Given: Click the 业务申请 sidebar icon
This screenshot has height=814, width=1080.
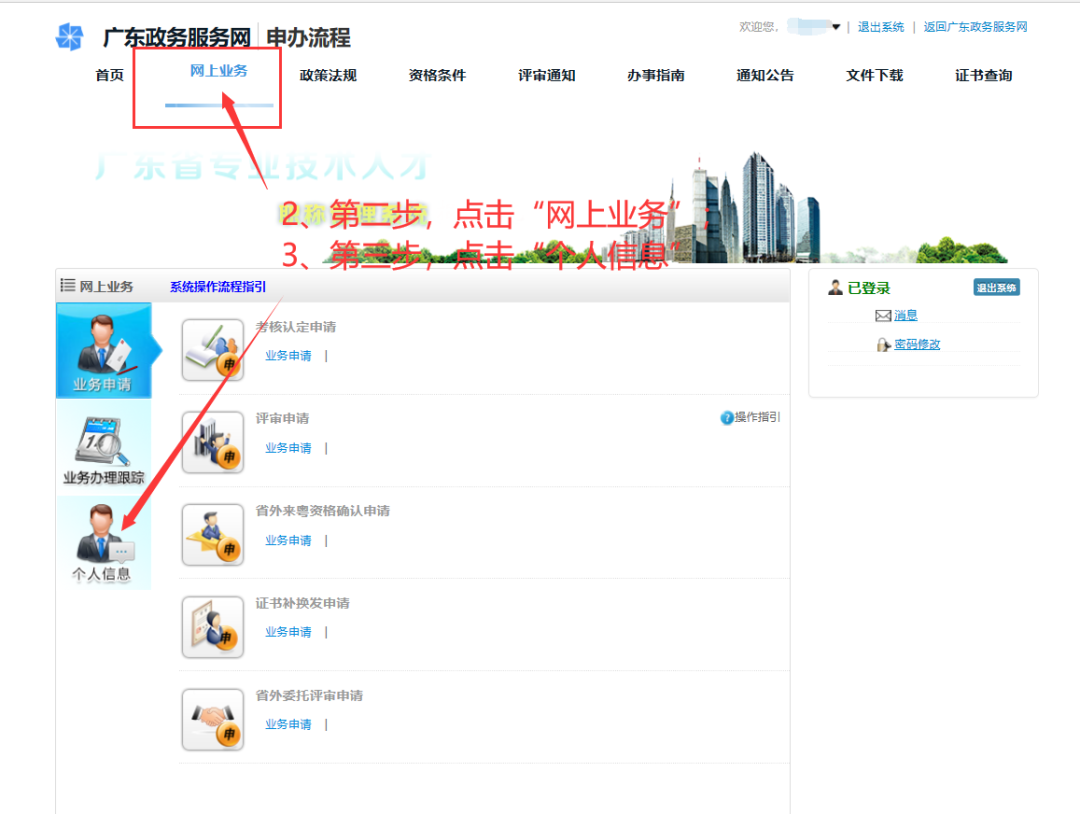Looking at the screenshot, I should click(x=103, y=351).
